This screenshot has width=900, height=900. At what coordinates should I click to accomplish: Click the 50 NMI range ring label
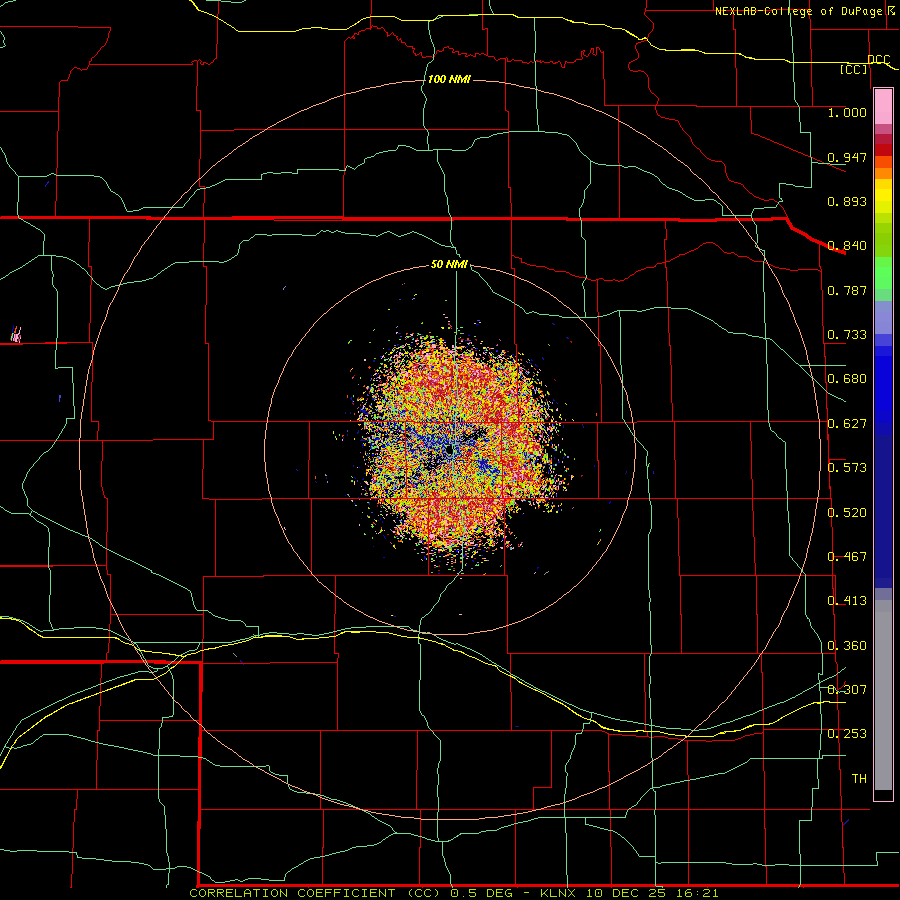(x=449, y=264)
